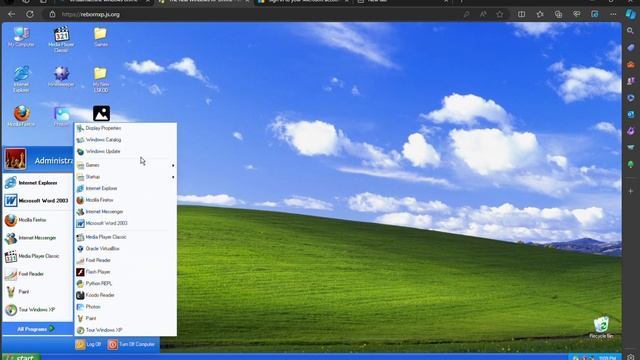Launch Paint from Start menu left pane
The image size is (640, 360).
(x=17, y=292)
